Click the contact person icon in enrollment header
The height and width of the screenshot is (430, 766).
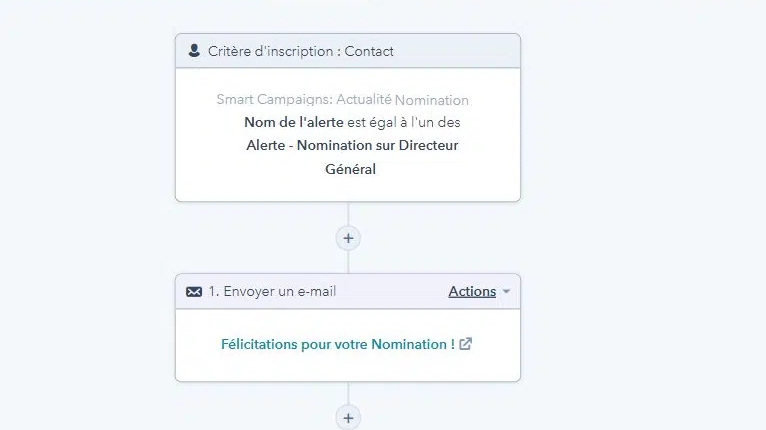(194, 51)
